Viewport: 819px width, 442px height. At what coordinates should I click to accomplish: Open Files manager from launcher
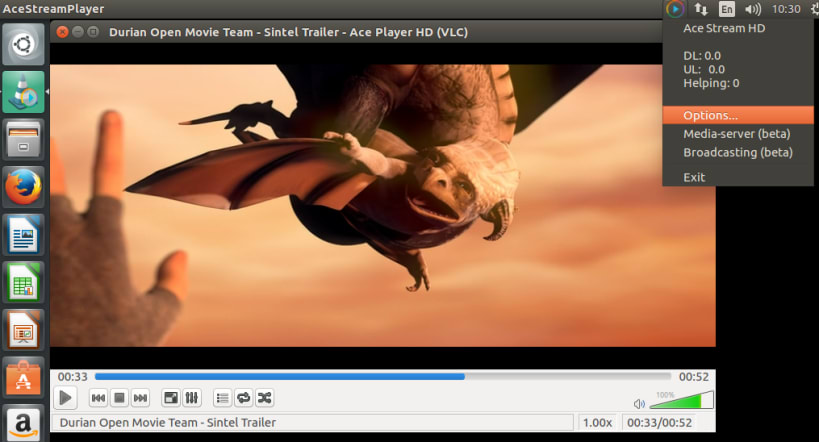click(24, 139)
